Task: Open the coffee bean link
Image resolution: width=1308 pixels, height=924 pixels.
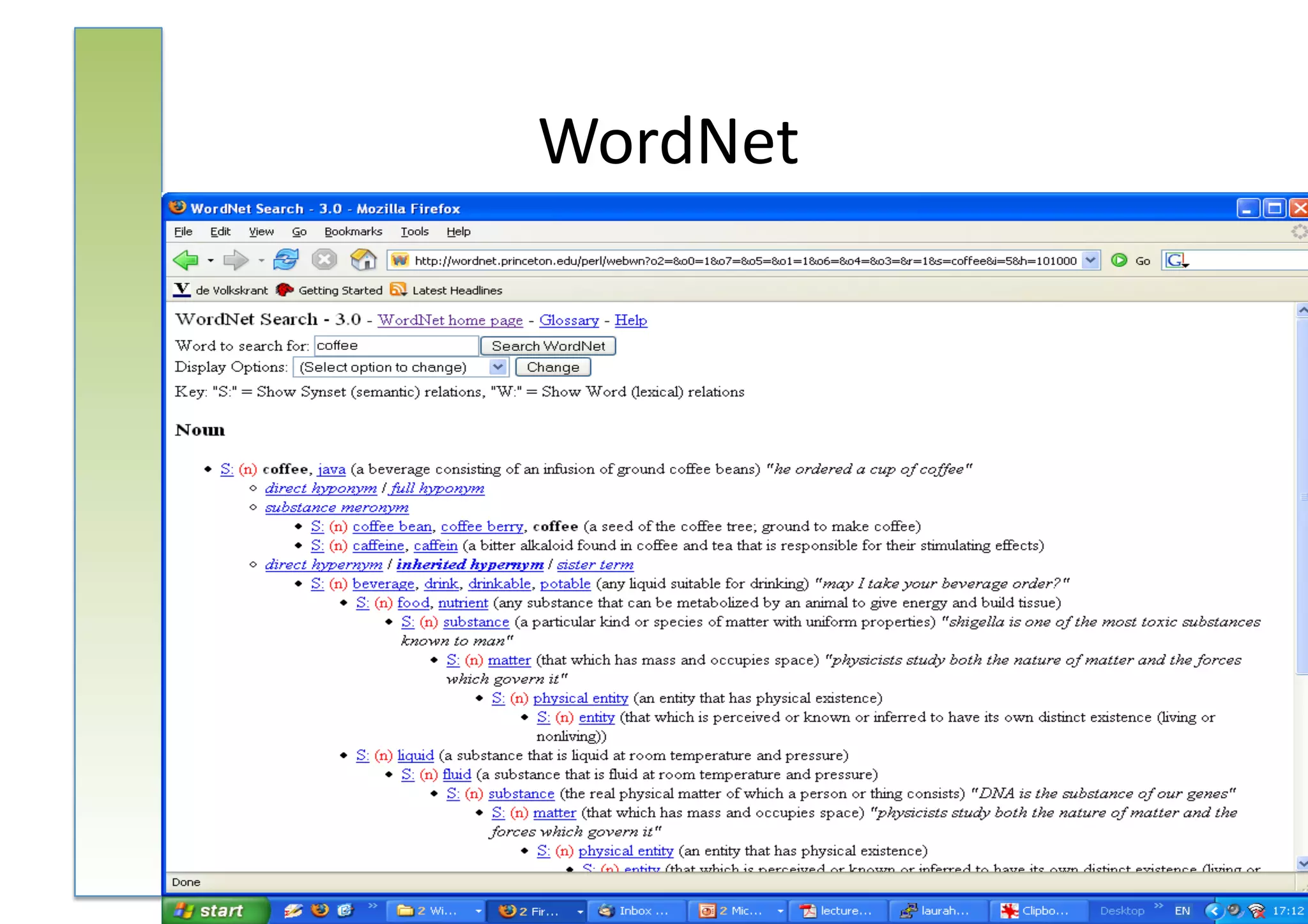Action: [x=392, y=527]
